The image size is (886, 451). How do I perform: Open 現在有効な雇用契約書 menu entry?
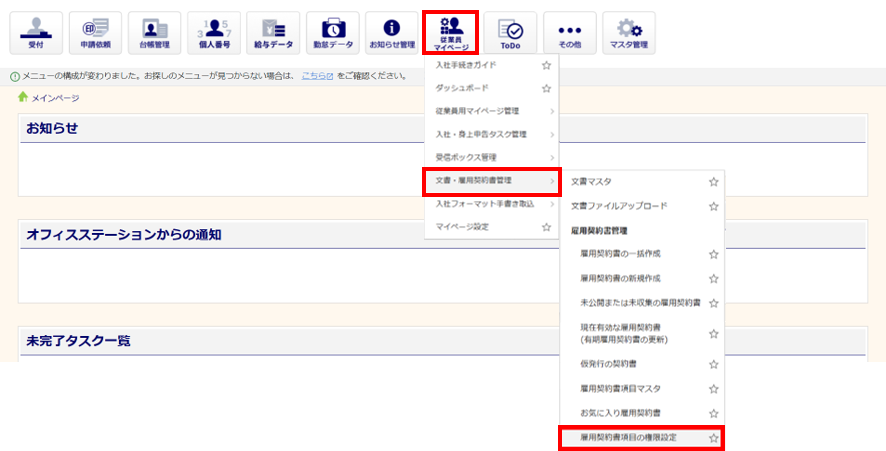point(624,334)
